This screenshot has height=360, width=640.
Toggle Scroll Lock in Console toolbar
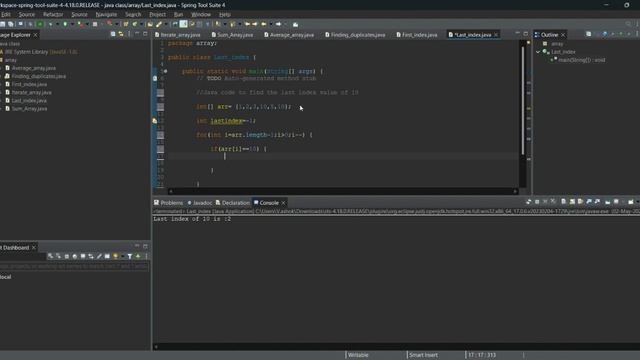572,202
